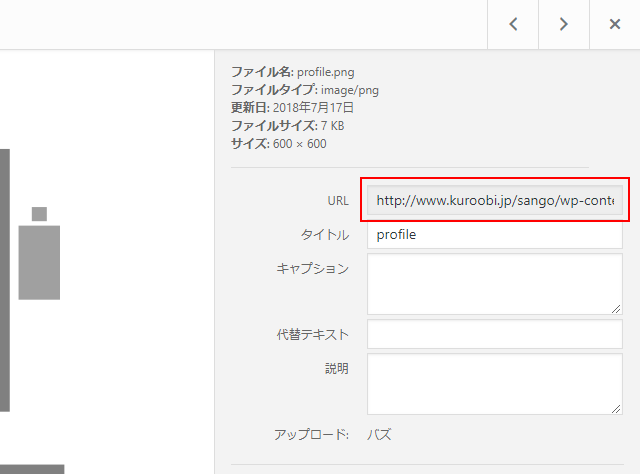Viewport: 640px width, 474px height.
Task: Close the attachment details dialog
Action: 615,24
